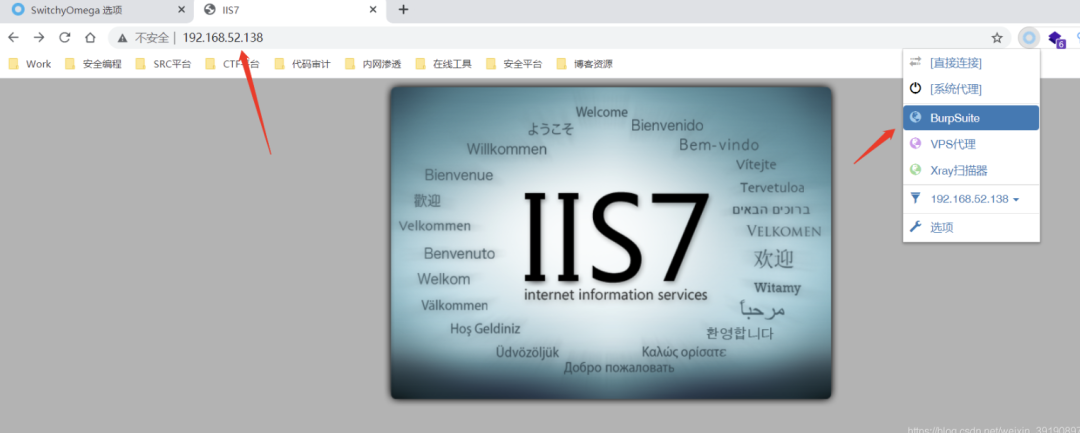Choose the Xray扫描器 proxy profile
The height and width of the screenshot is (433, 1080).
(971, 170)
